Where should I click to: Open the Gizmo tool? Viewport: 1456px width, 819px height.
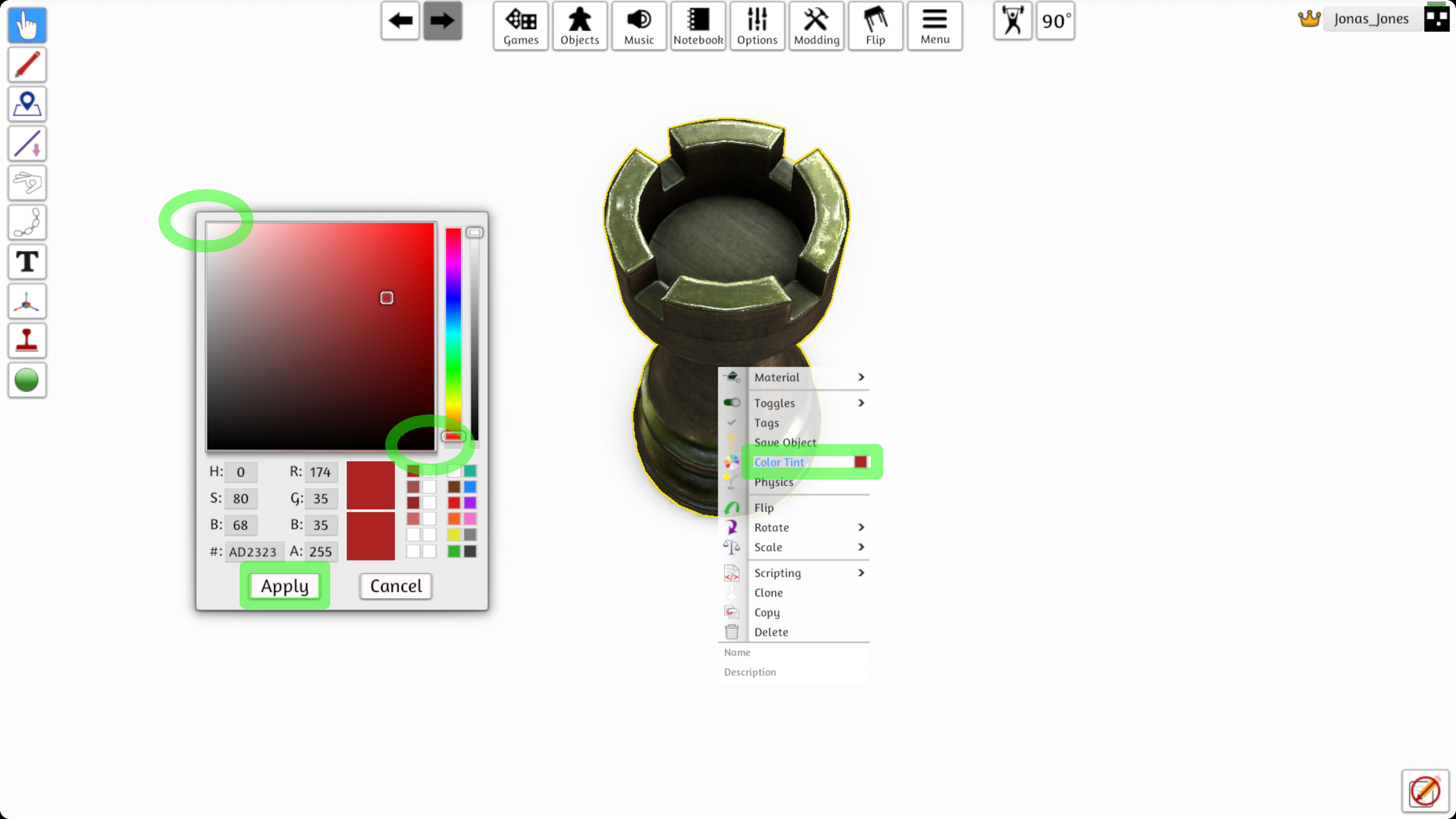coord(27,301)
